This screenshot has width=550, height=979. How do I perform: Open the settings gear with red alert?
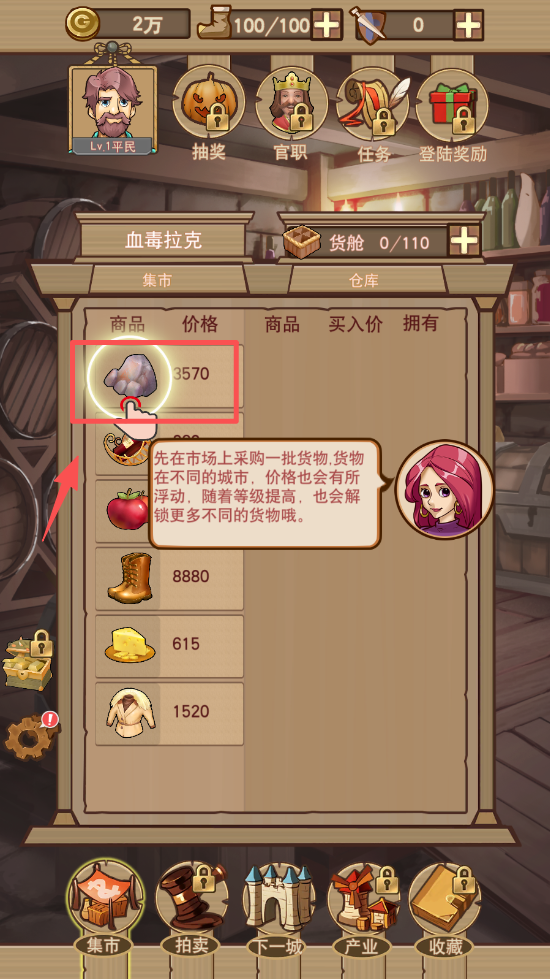point(30,735)
